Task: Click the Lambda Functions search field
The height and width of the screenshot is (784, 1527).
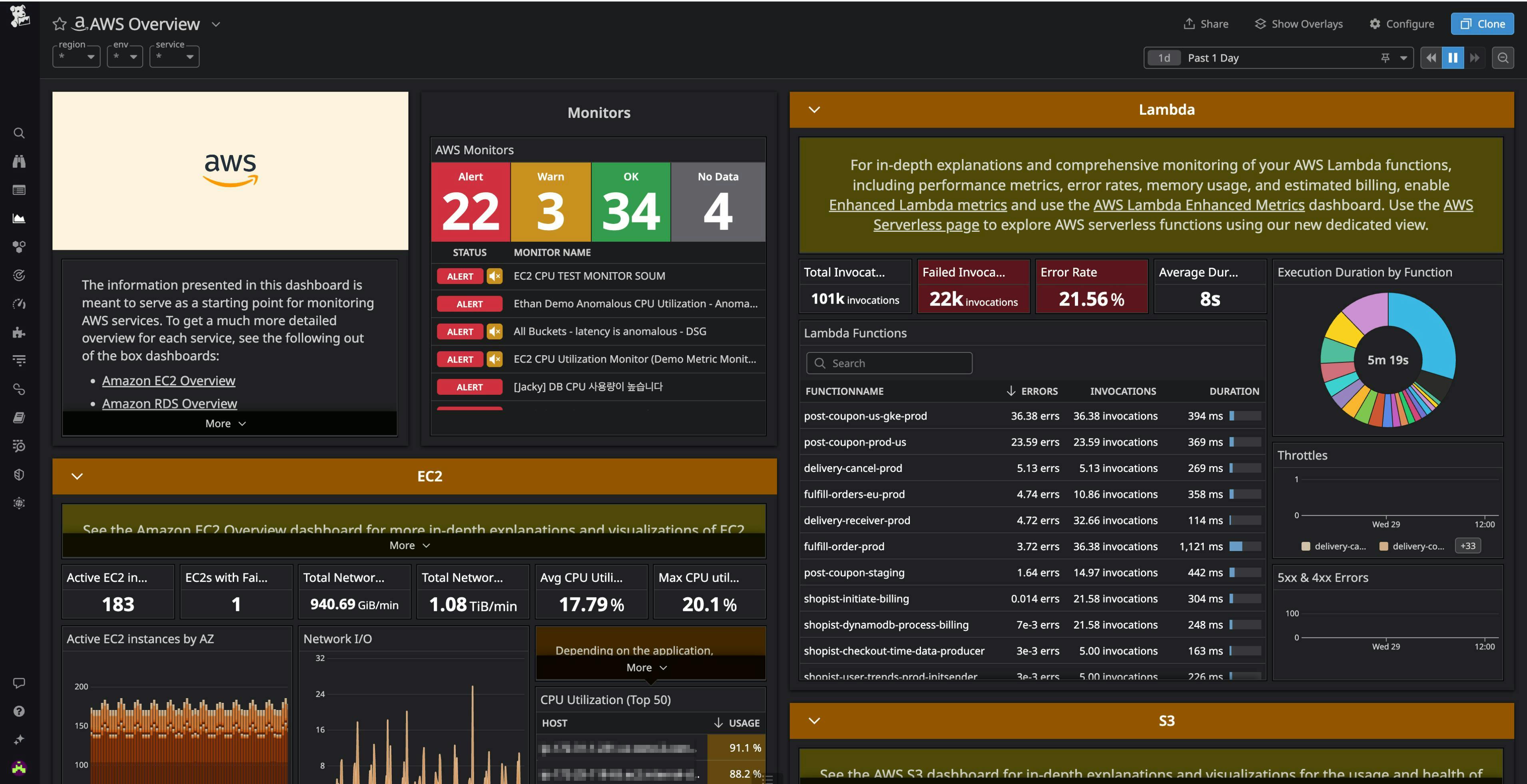Action: (889, 363)
